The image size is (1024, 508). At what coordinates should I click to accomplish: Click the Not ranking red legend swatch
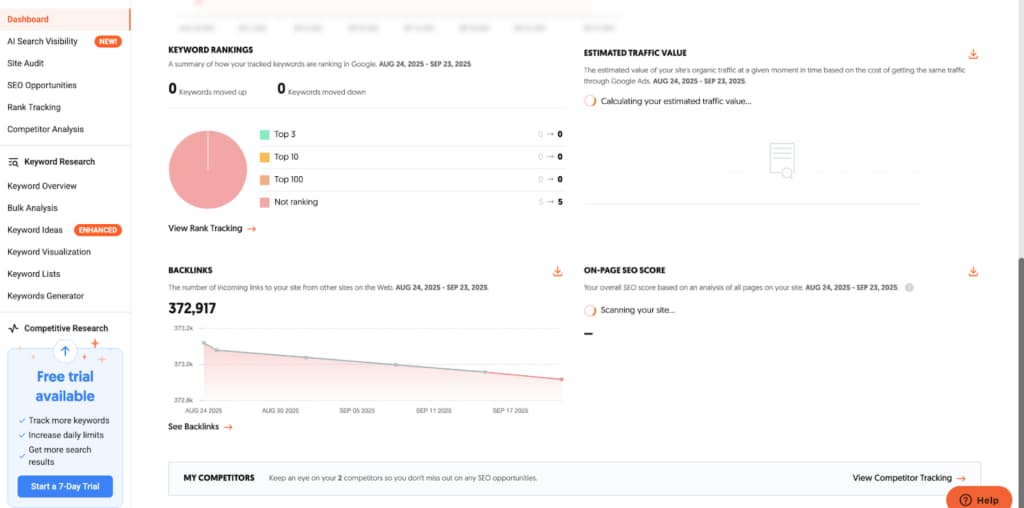click(264, 202)
